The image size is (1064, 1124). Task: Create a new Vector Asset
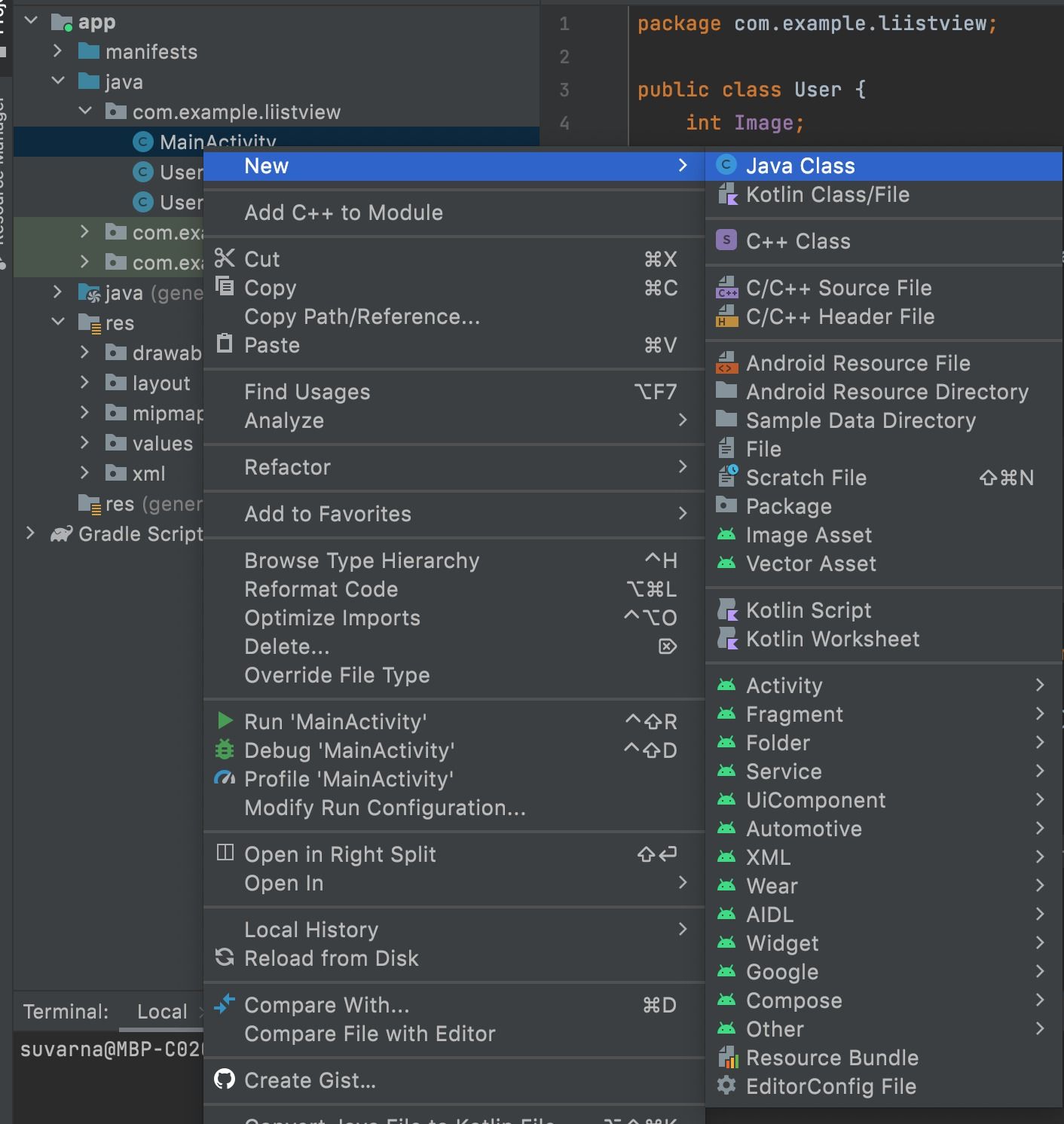point(811,564)
